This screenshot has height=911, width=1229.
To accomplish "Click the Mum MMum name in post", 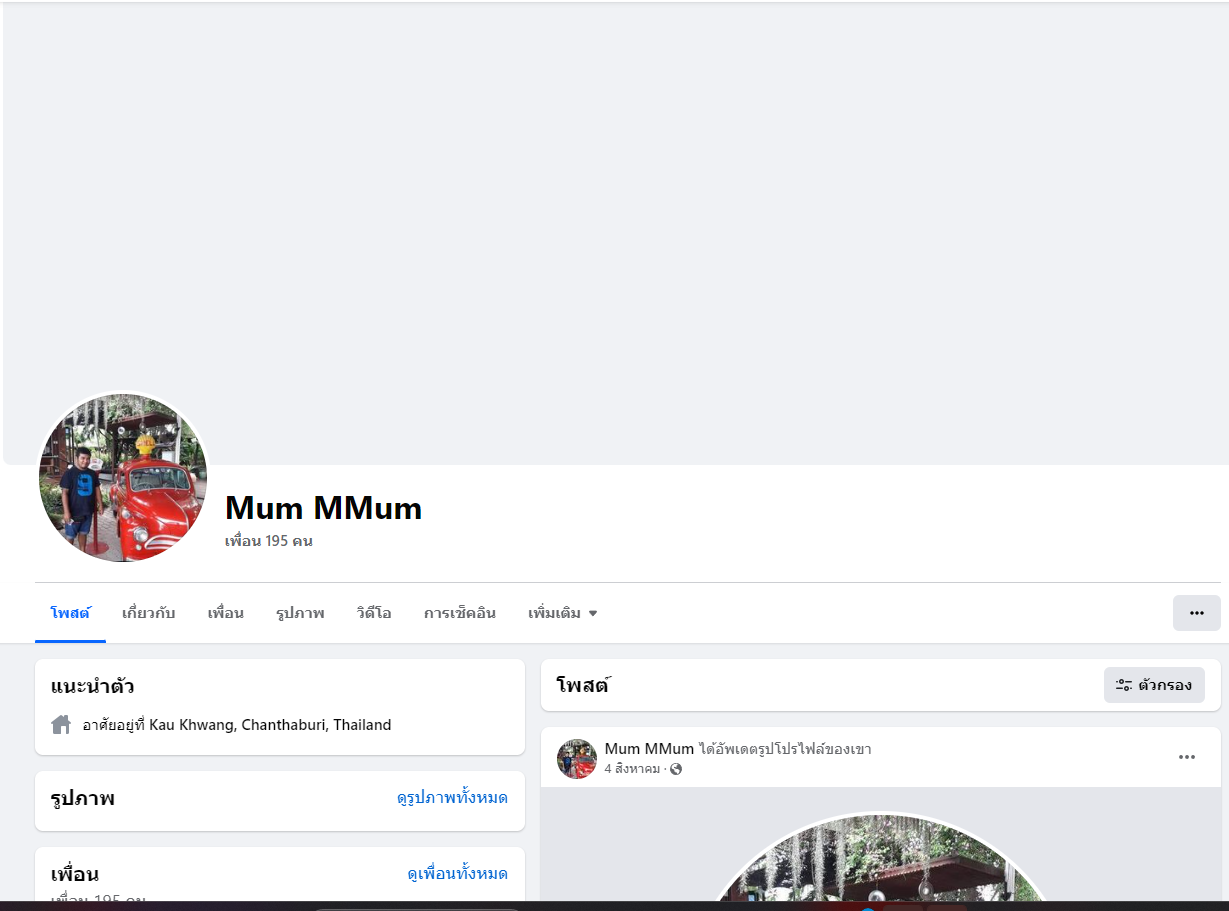I will point(649,749).
